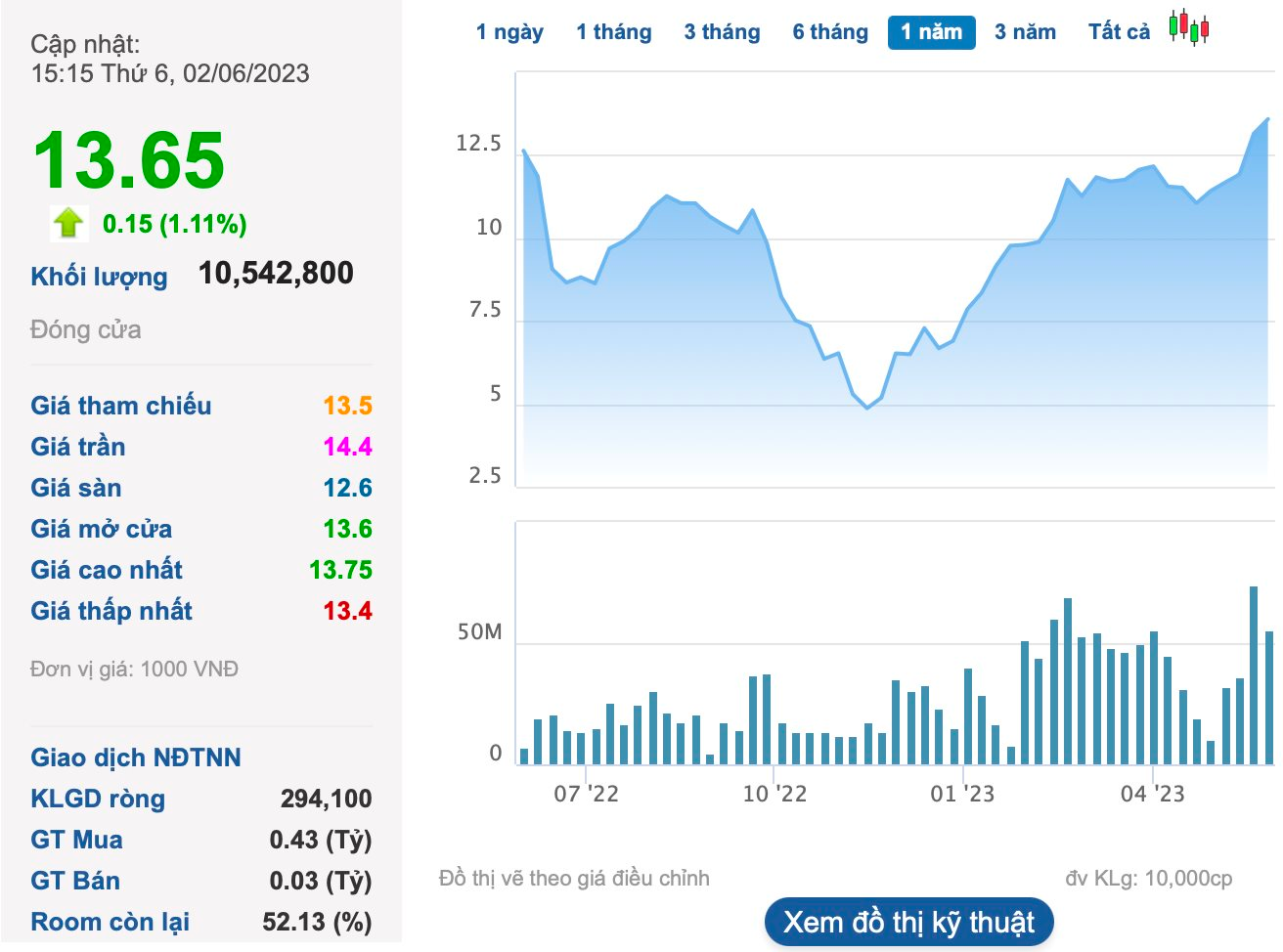Click the green price-up arrow icon
Screen dimensions: 1283x952
68,223
